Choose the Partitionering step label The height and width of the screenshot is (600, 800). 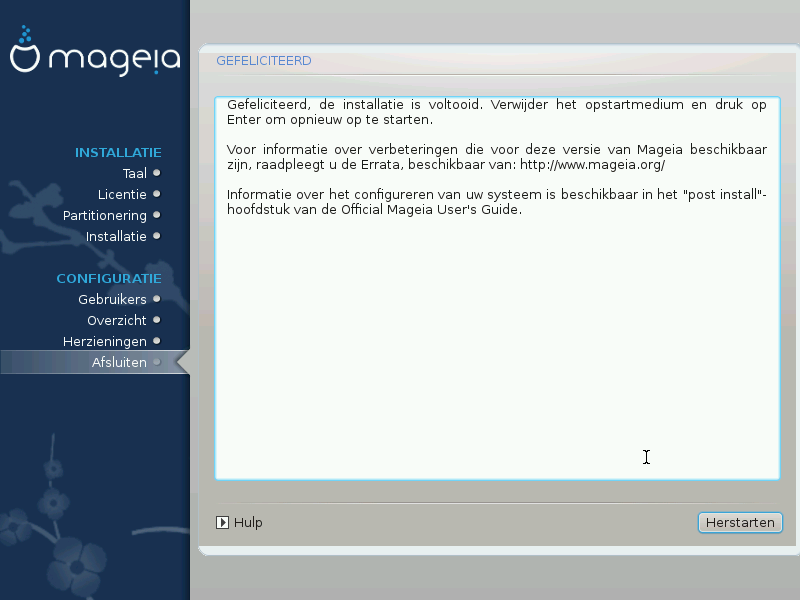tap(105, 215)
